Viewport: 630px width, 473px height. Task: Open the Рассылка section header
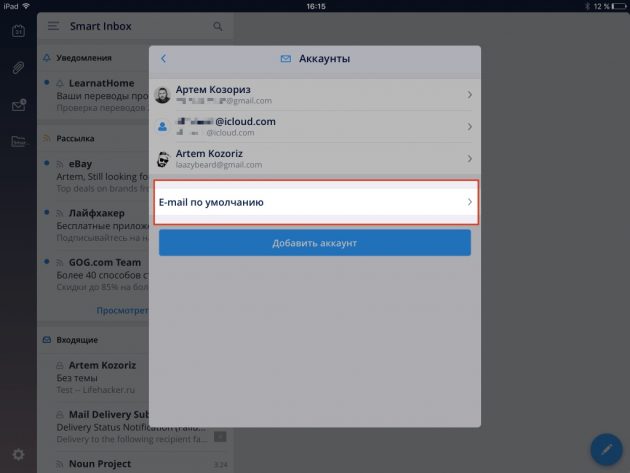(95, 138)
